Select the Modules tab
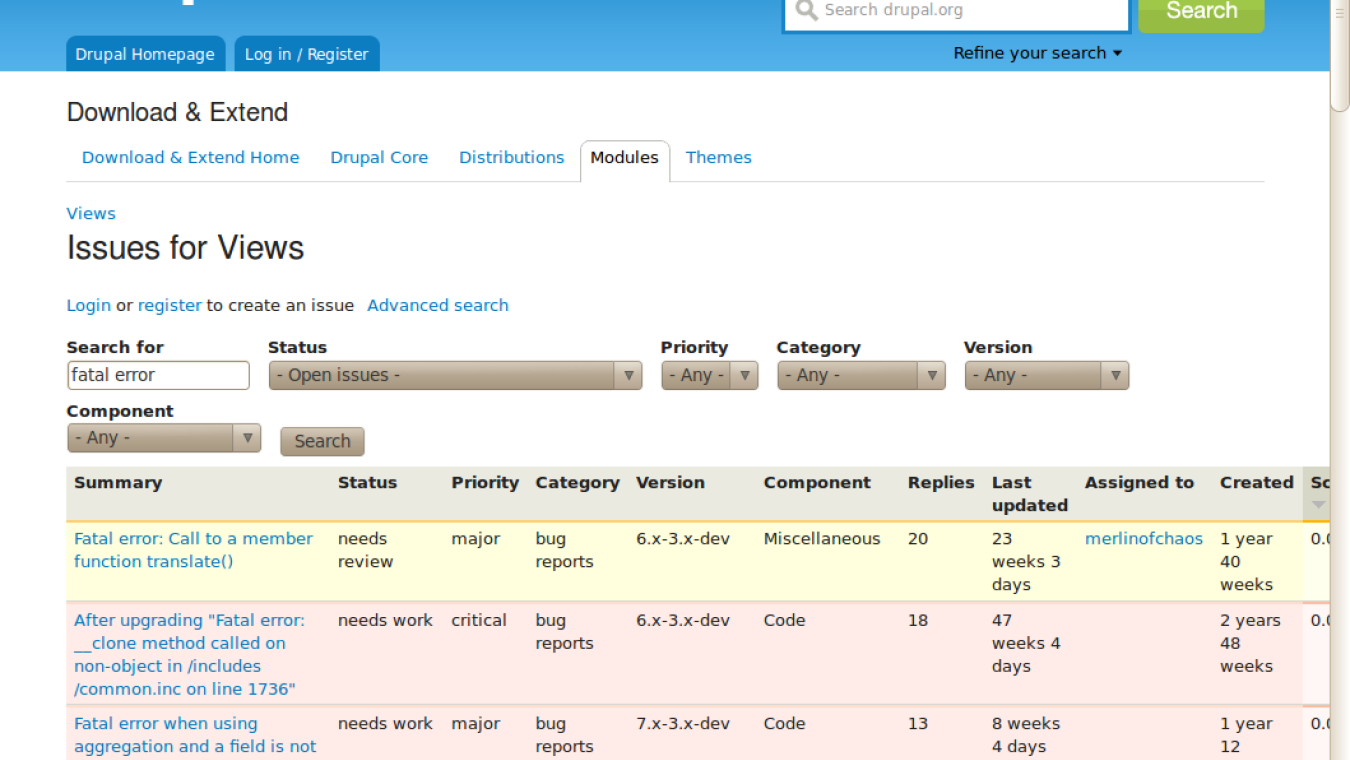 (624, 158)
